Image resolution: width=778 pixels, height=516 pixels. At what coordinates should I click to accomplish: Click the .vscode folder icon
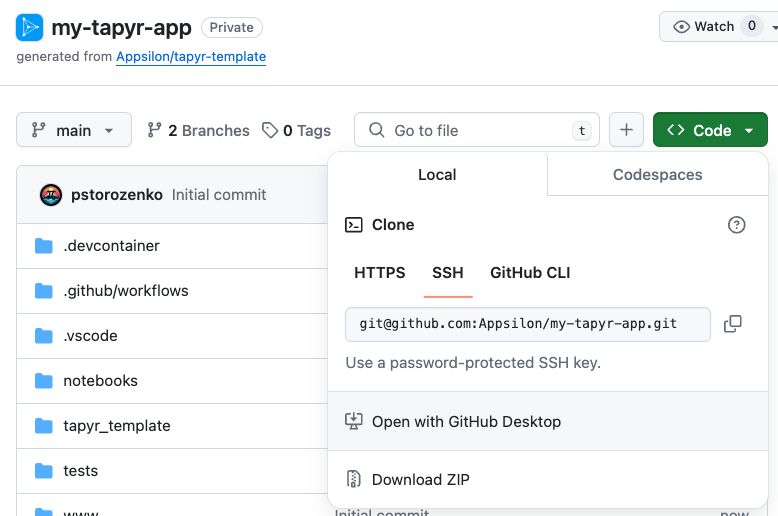tap(44, 336)
